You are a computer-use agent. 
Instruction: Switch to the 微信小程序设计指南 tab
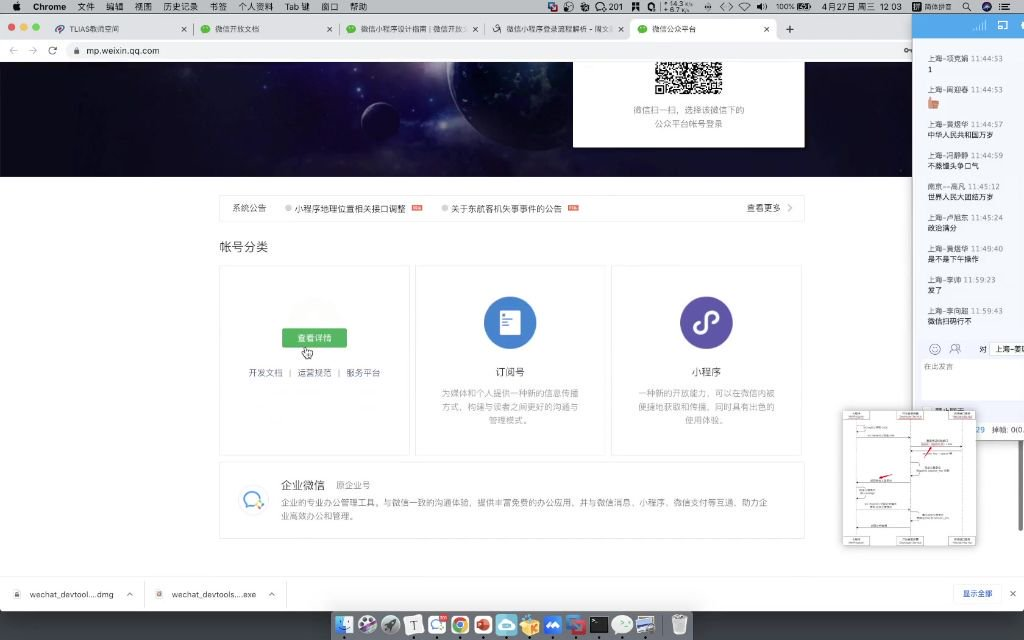point(413,29)
